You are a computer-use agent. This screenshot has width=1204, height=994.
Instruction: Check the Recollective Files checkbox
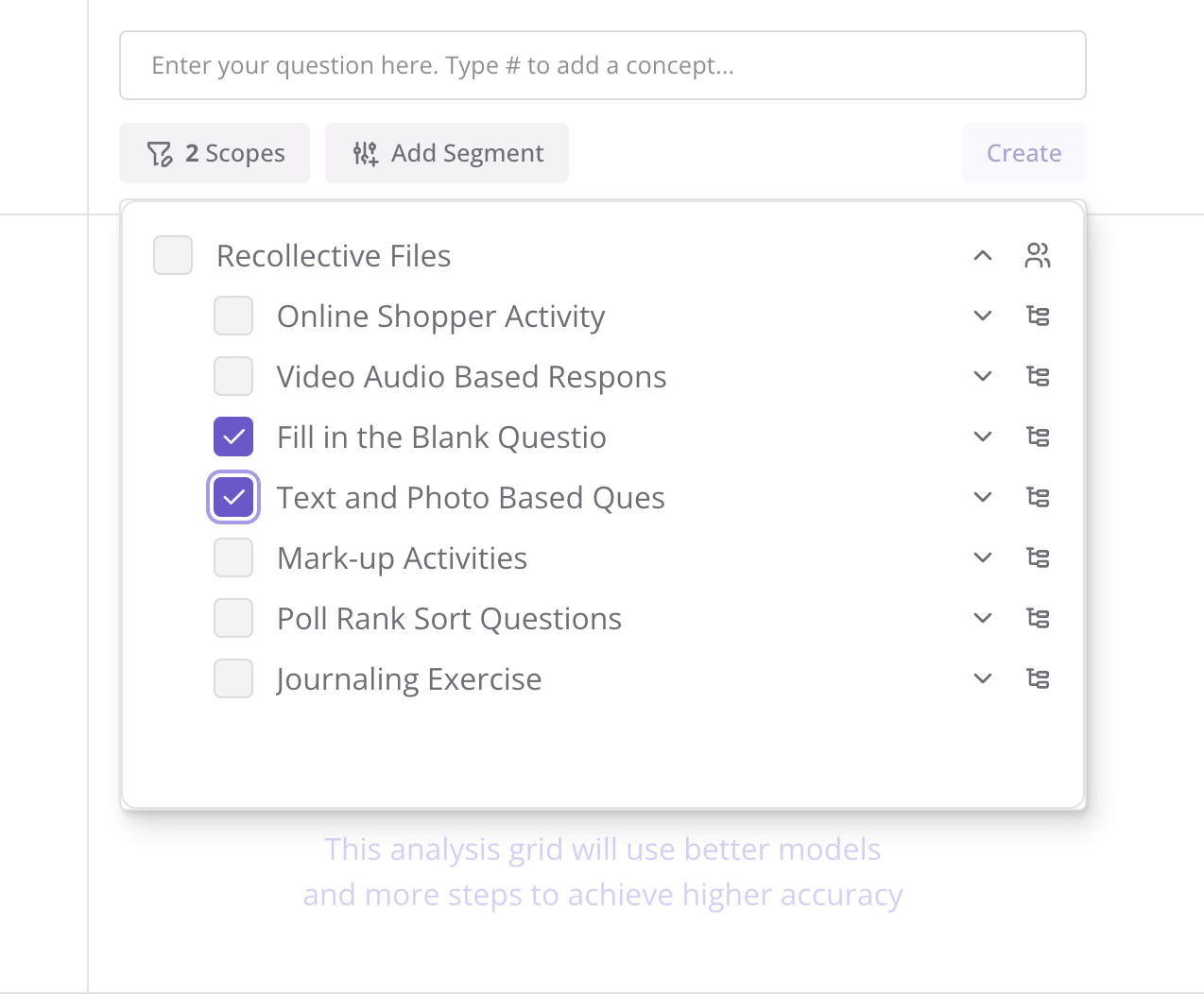tap(173, 255)
